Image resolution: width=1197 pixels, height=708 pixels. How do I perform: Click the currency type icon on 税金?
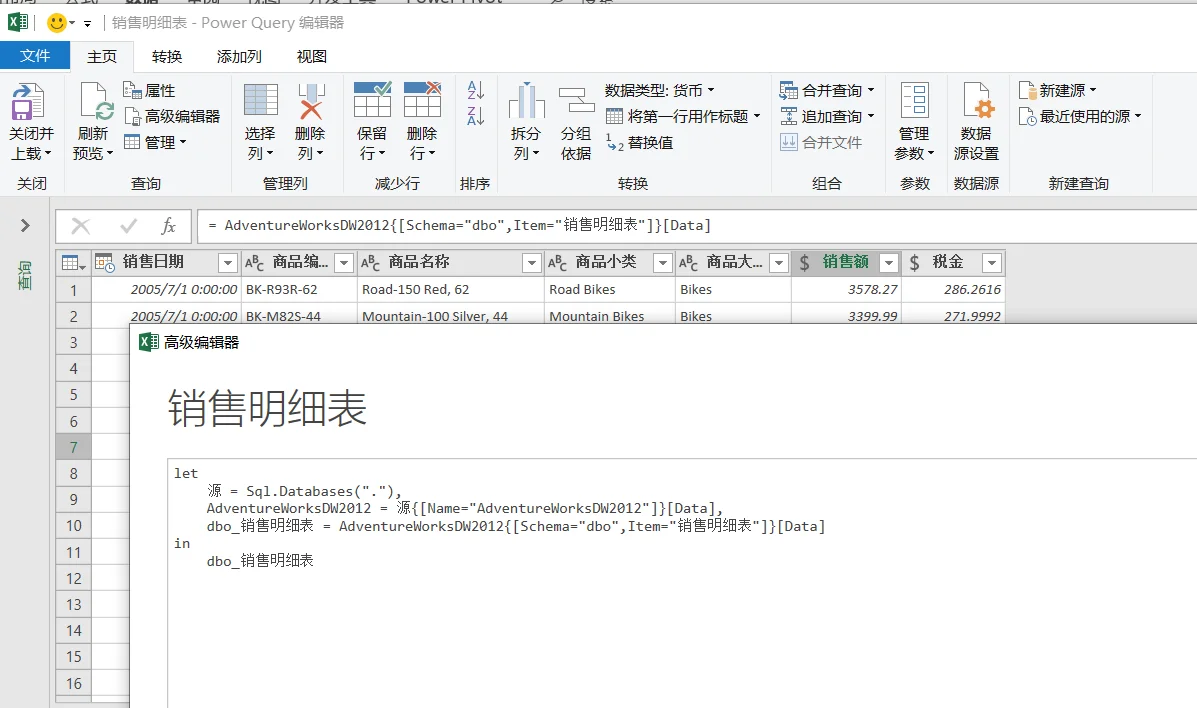(x=915, y=263)
